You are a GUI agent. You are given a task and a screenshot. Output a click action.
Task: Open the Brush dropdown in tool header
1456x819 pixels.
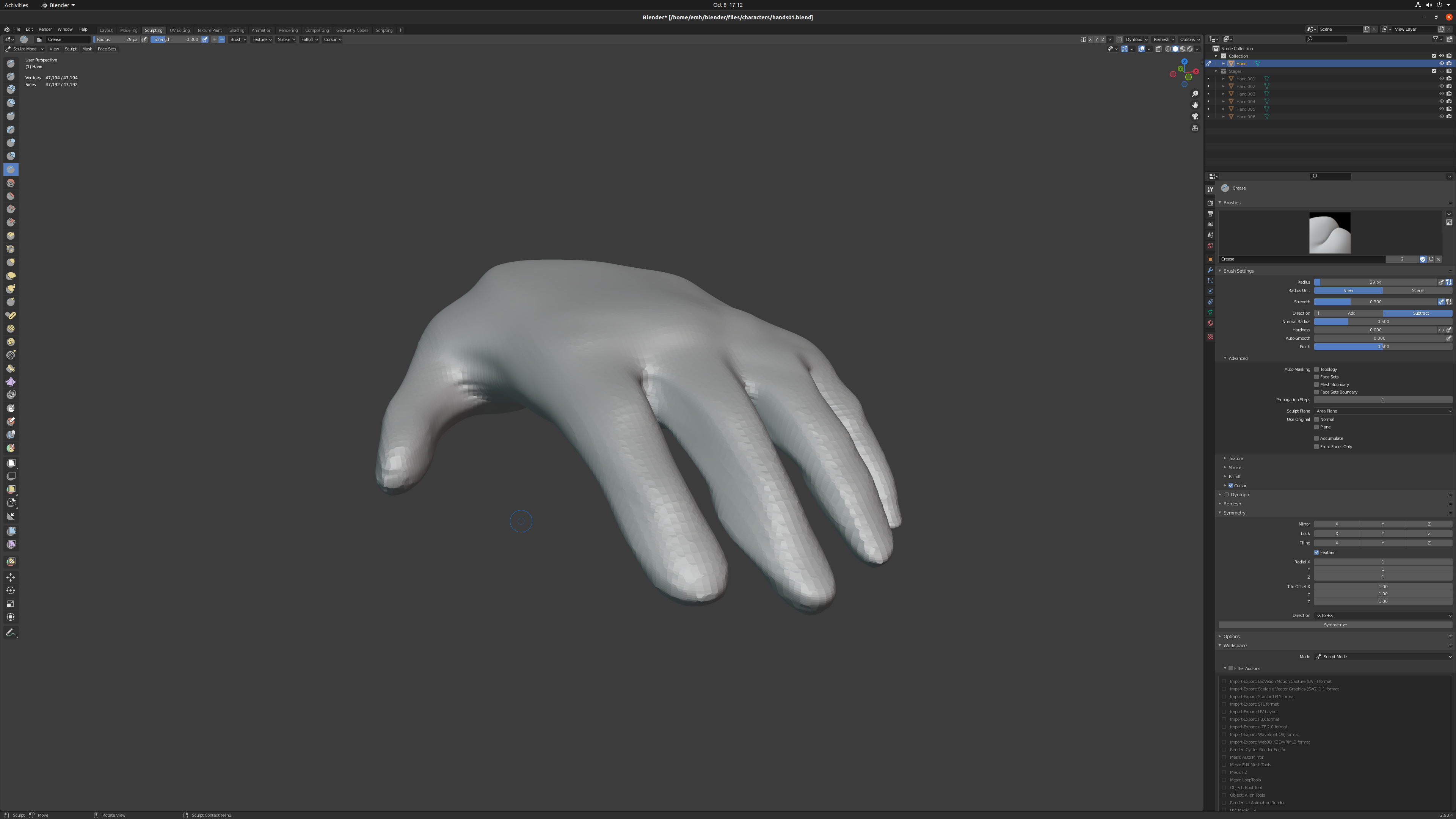point(238,39)
